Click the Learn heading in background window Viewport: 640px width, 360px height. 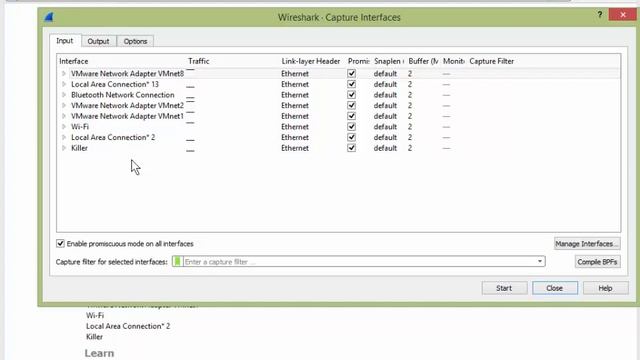99,353
